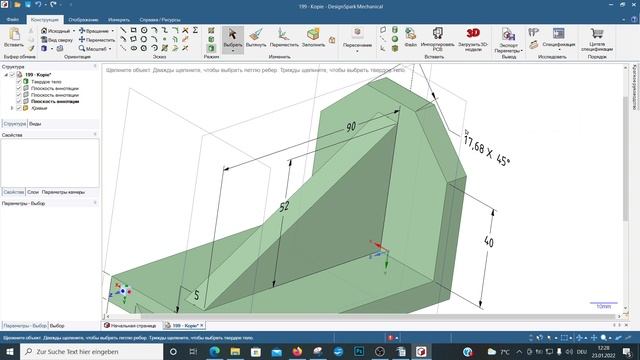Collapse the 199 - Kopie root node
Screen dimensions: 640x360
coord(6,75)
